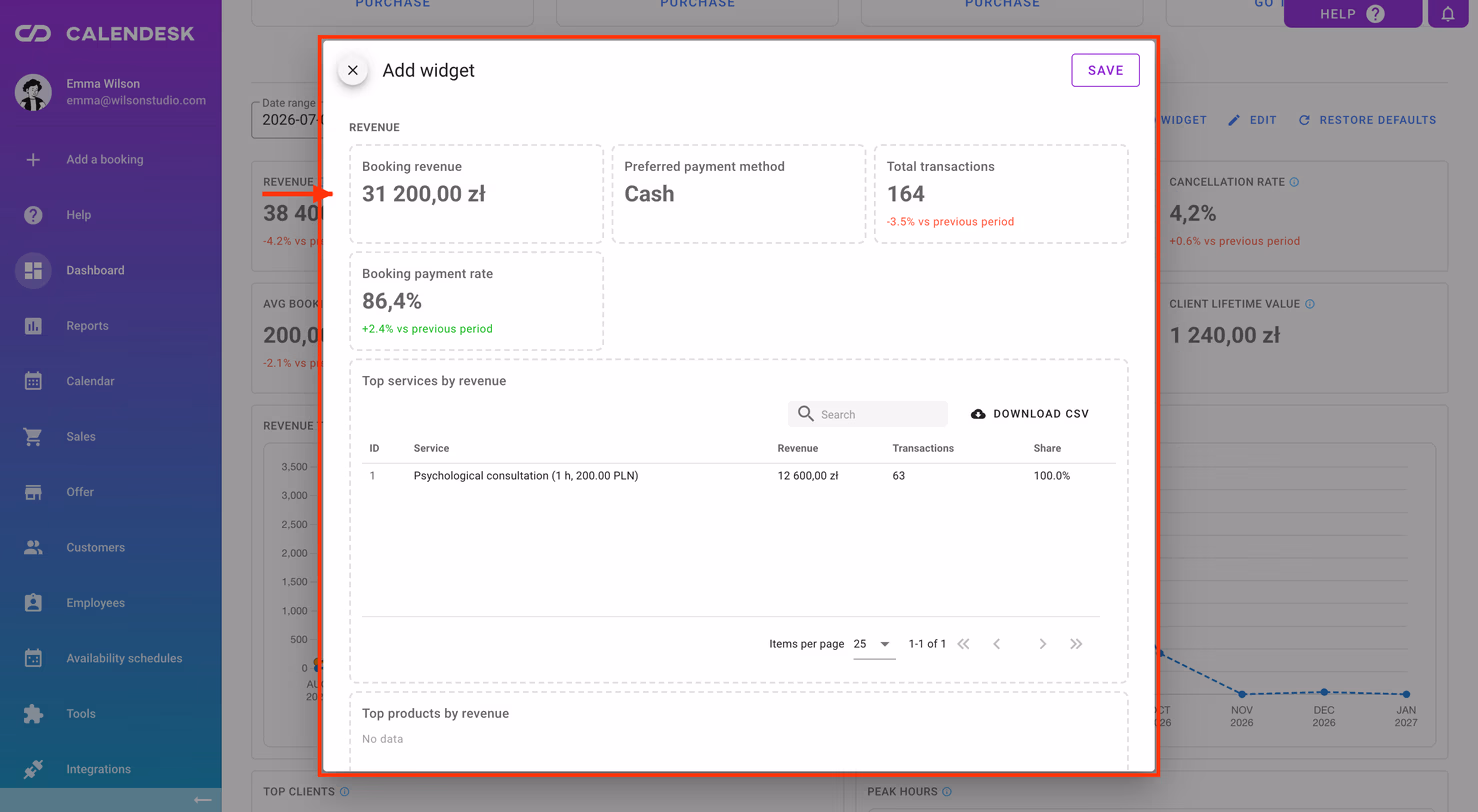Image resolution: width=1478 pixels, height=812 pixels.
Task: Go to last page of services table
Action: [x=1076, y=644]
